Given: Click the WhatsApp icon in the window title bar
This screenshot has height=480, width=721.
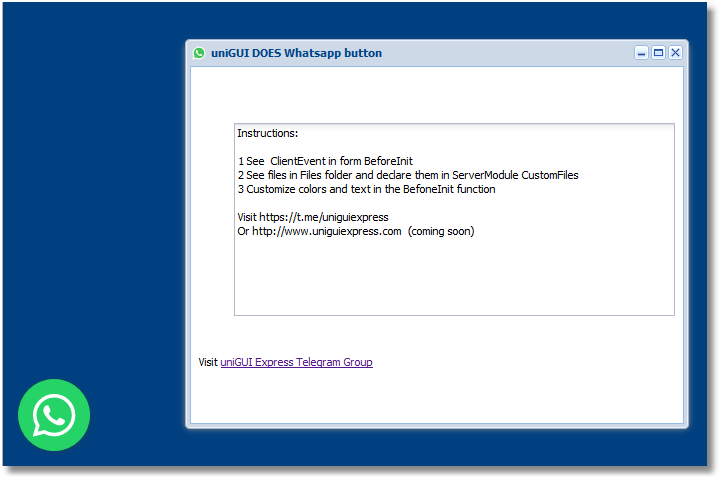Looking at the screenshot, I should [x=199, y=53].
